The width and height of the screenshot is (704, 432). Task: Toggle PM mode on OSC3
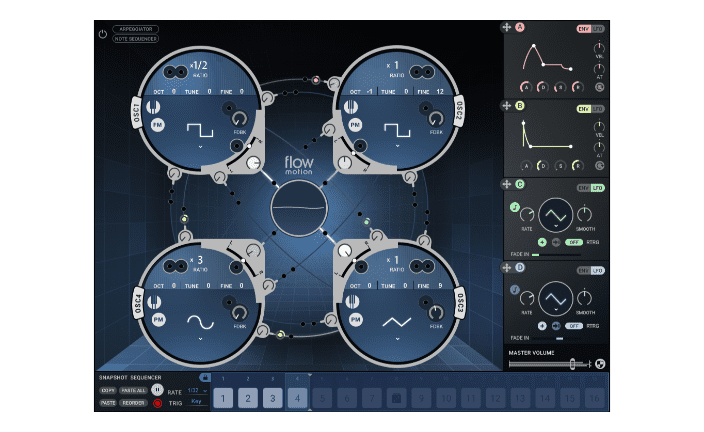click(356, 320)
